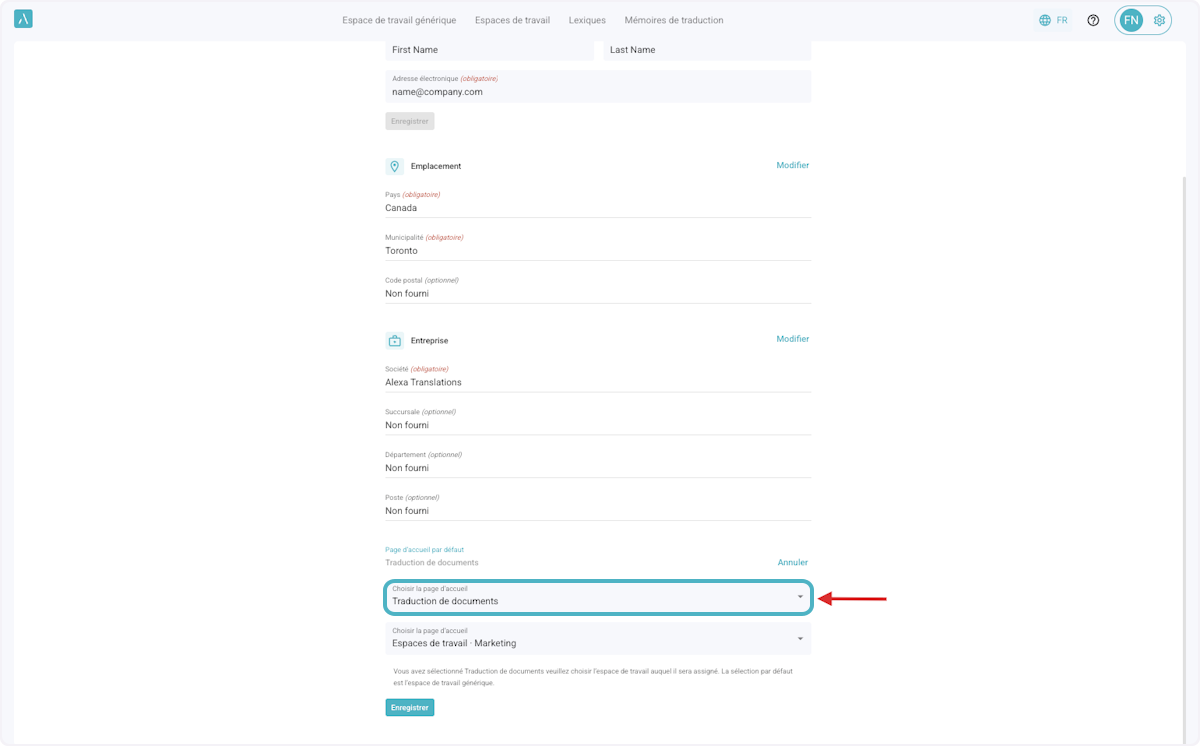Click Modifier link for Emplacement section
The width and height of the screenshot is (1200, 746).
(792, 165)
